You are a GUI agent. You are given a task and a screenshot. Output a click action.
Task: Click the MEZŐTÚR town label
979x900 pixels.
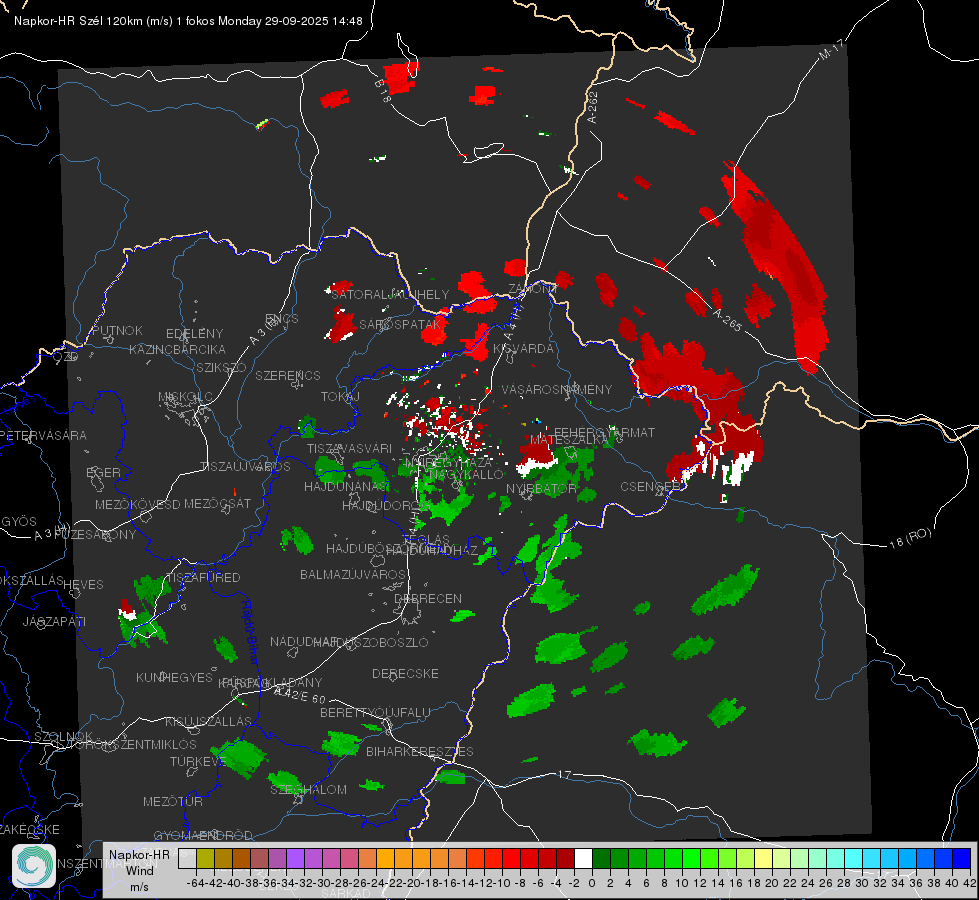click(x=173, y=801)
